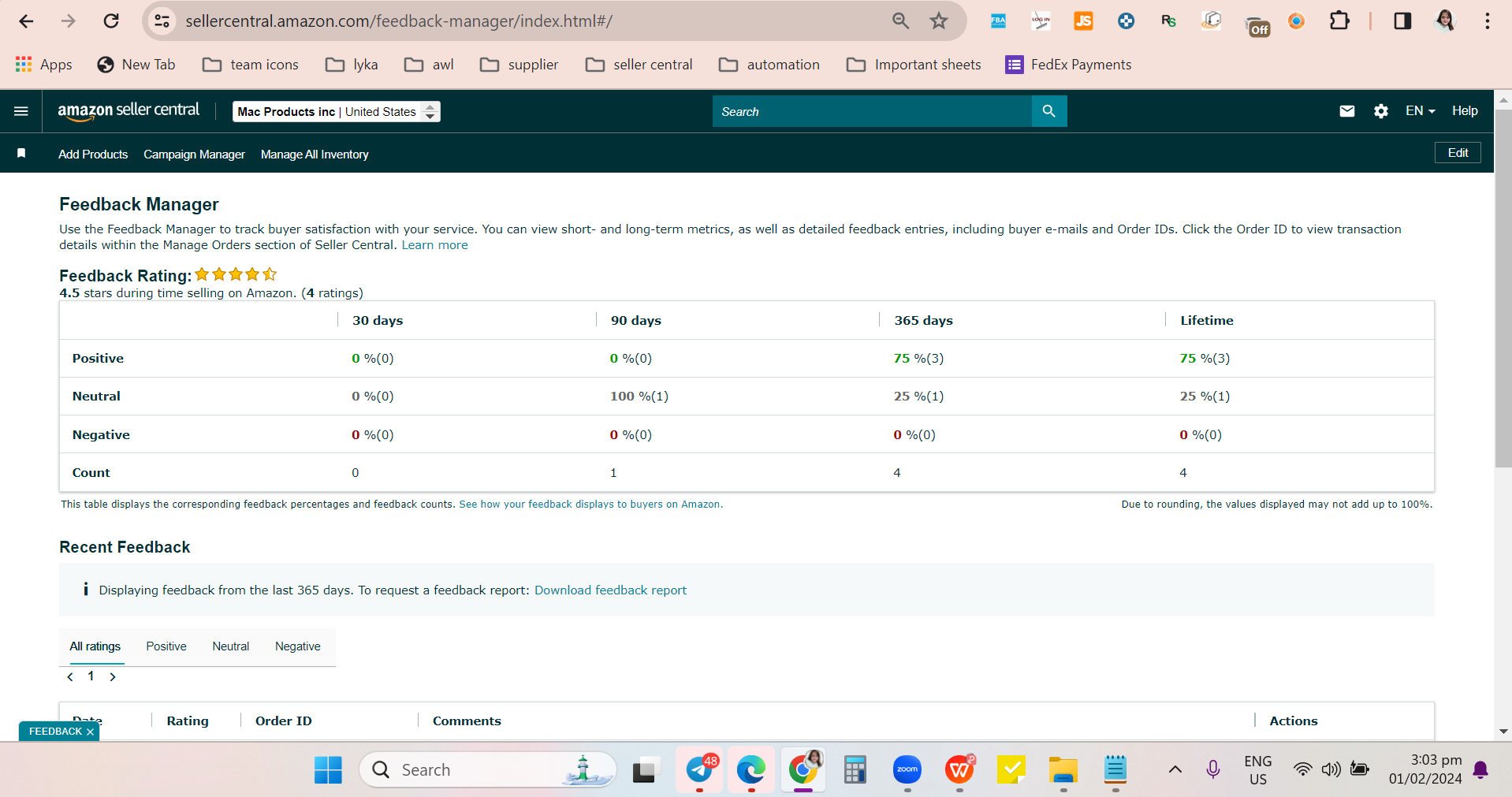Open Add Products in nav bar
The width and height of the screenshot is (1512, 797).
[x=93, y=155]
